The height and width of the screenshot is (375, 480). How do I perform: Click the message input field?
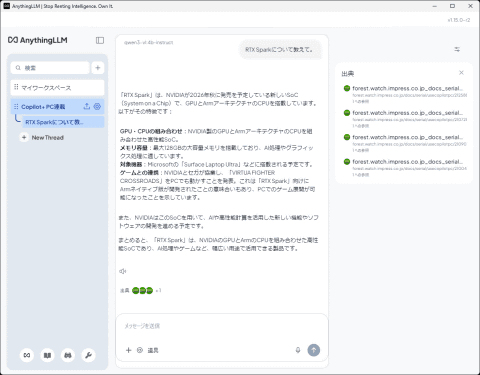(x=222, y=326)
